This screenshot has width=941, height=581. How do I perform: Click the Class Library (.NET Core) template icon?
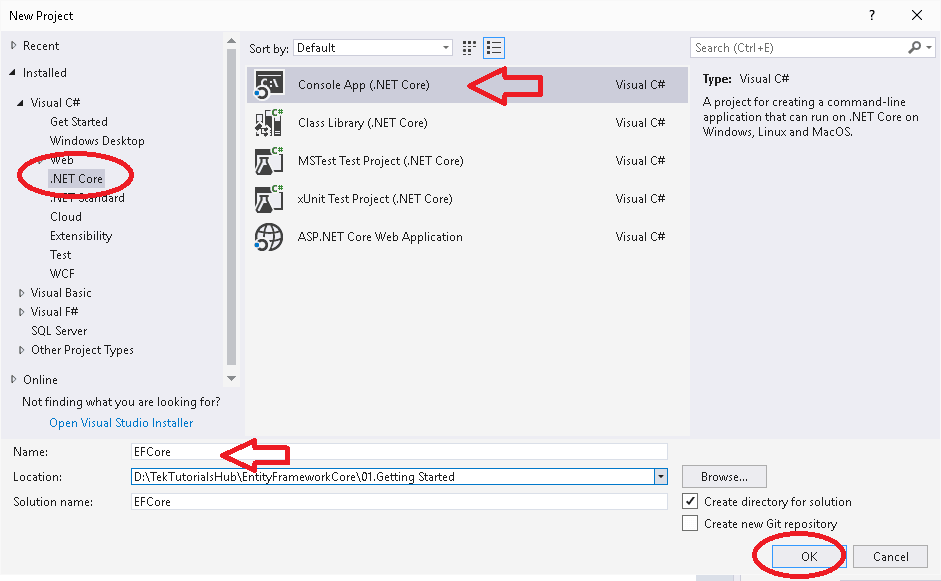pyautogui.click(x=268, y=122)
